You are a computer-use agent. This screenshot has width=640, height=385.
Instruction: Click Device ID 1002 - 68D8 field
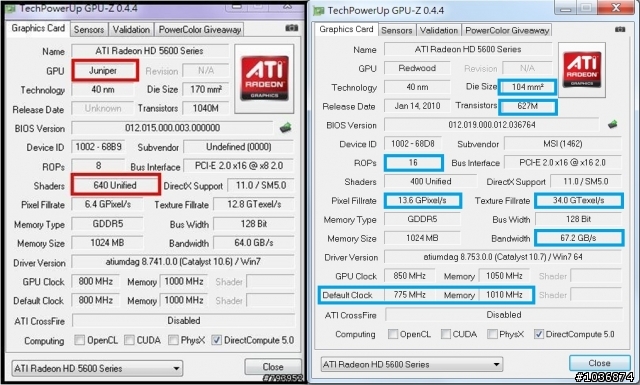[413, 143]
